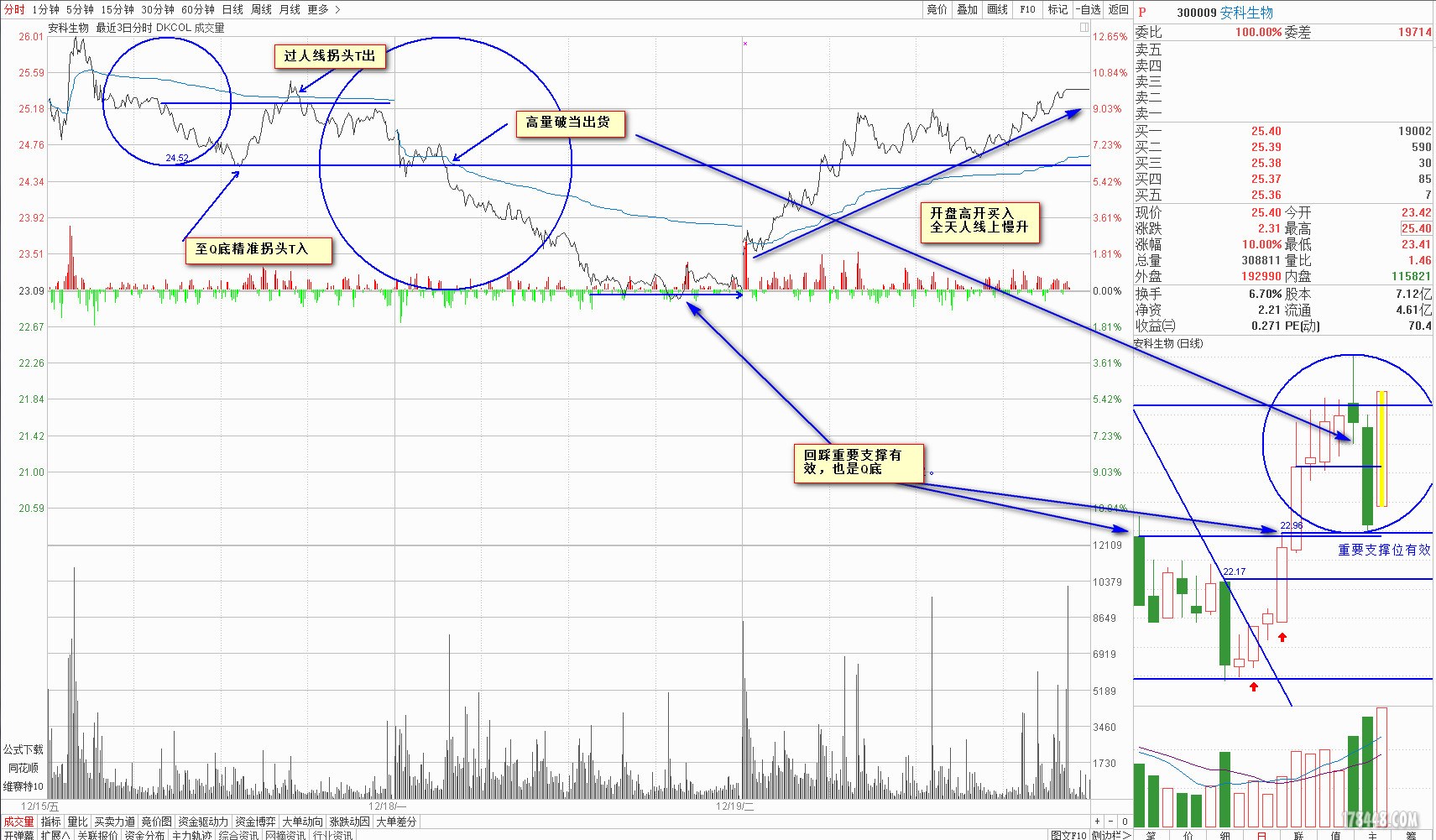Select the 资金驱动力 tab

point(203,822)
